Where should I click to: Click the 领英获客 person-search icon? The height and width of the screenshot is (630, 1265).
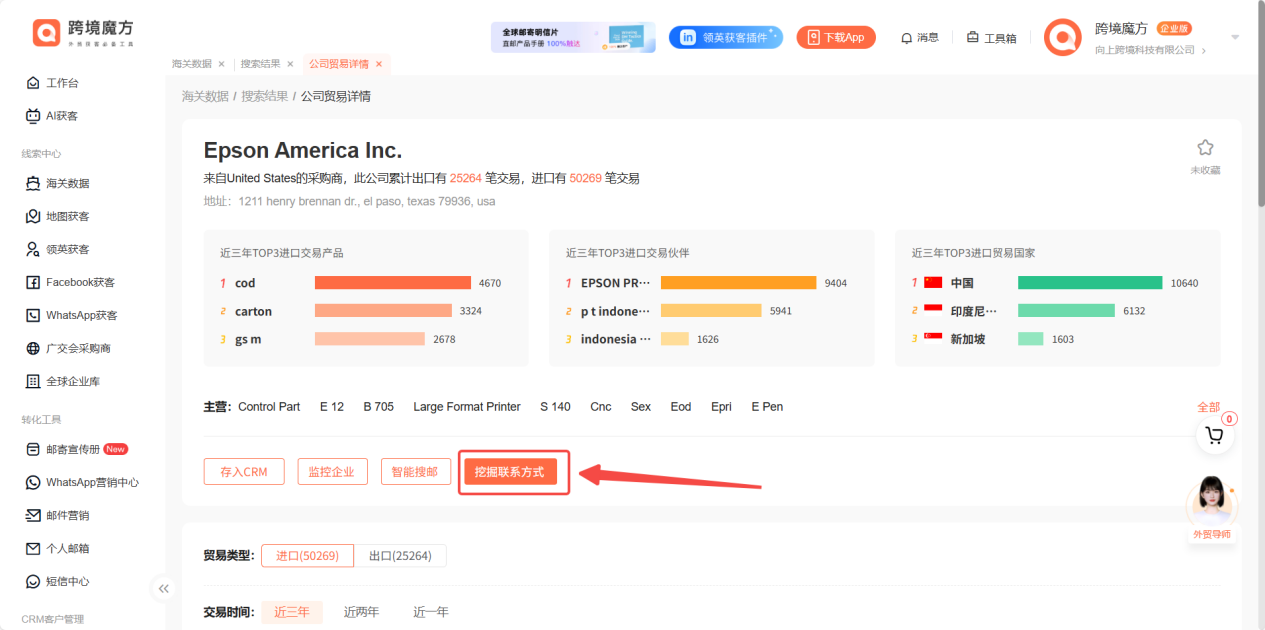(x=33, y=249)
